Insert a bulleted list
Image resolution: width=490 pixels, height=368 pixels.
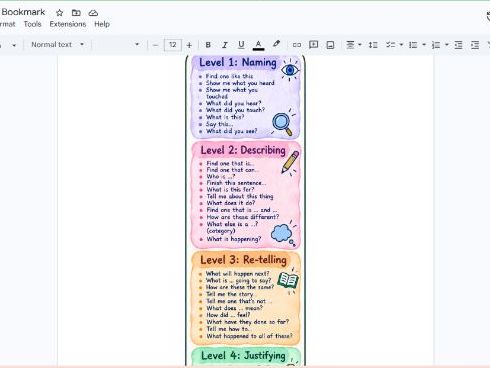(x=413, y=45)
